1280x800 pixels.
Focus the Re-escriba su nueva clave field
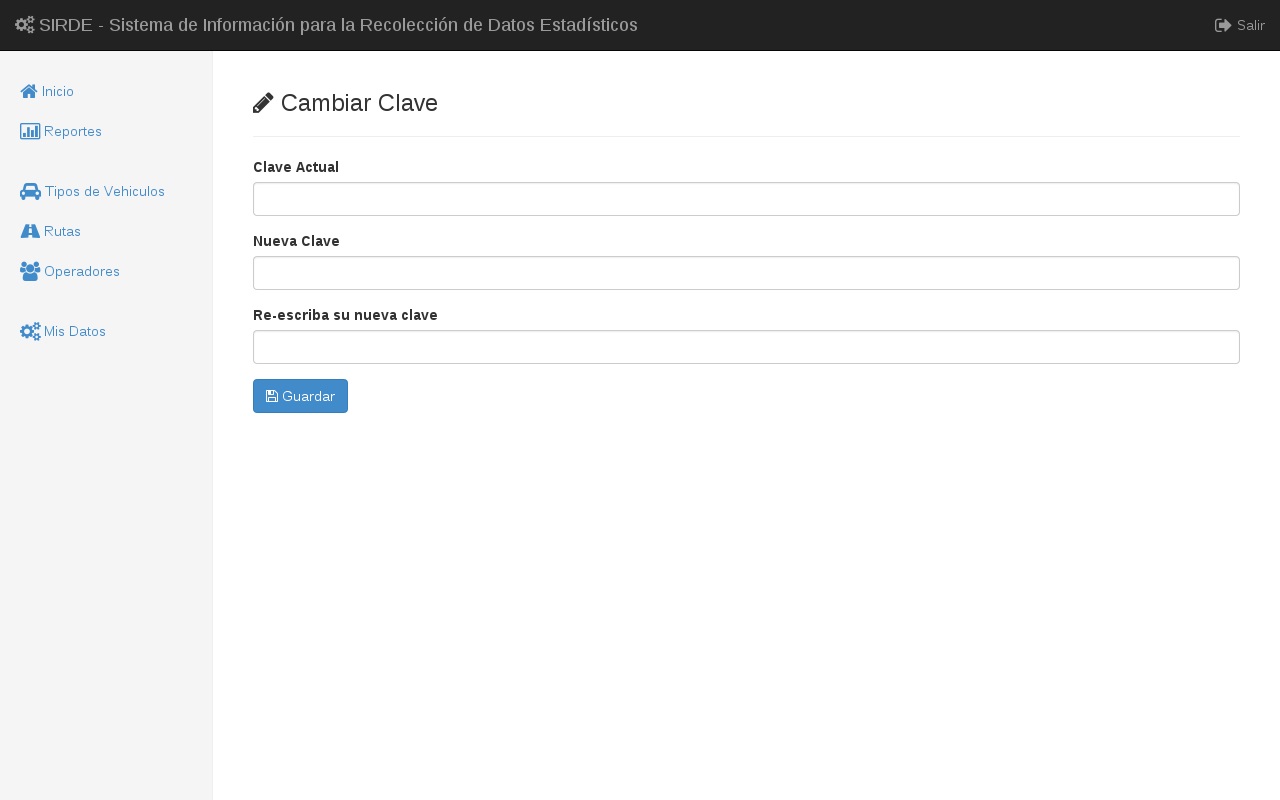coord(746,347)
